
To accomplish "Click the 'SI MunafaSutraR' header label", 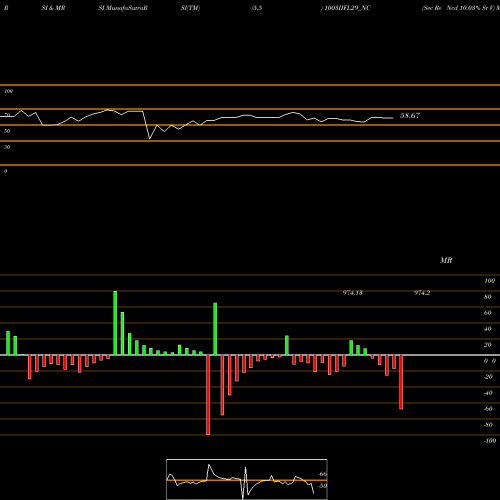I will (123, 8).
